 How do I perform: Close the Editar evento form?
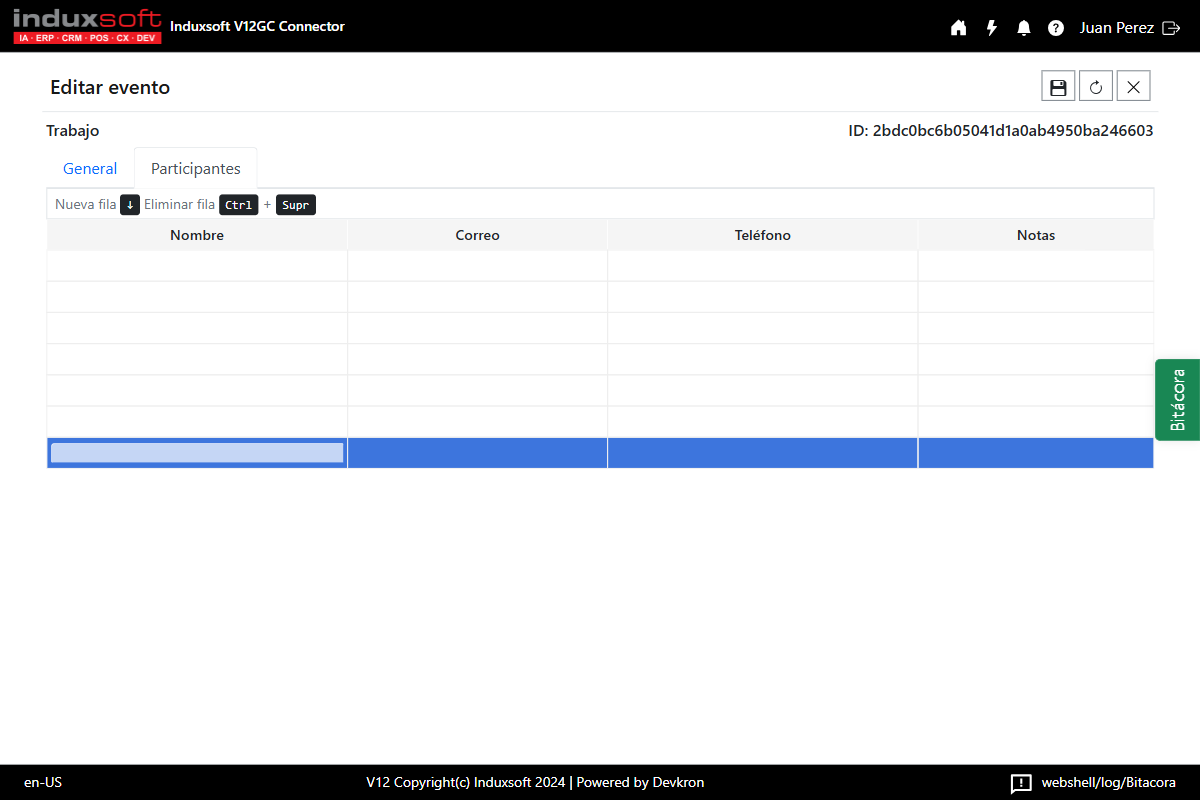click(x=1134, y=87)
